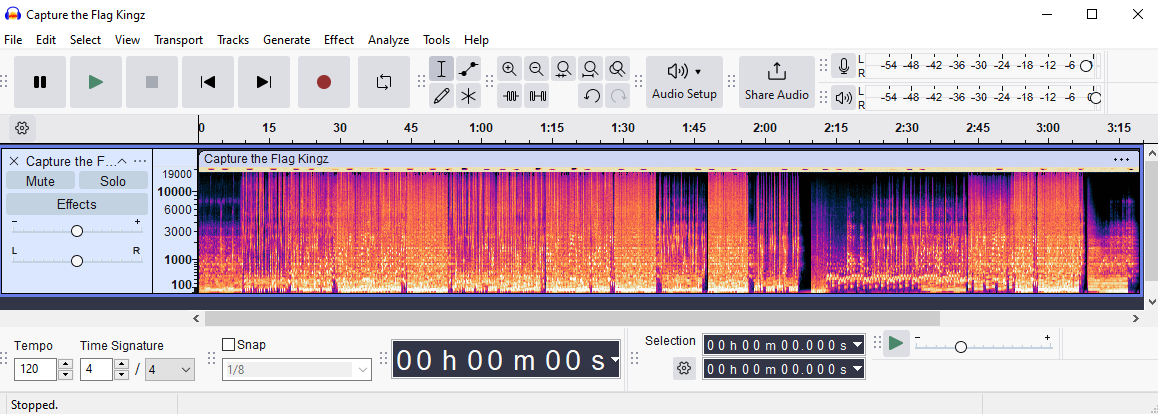
Task: Mute the Capture the Flag track
Action: [40, 181]
